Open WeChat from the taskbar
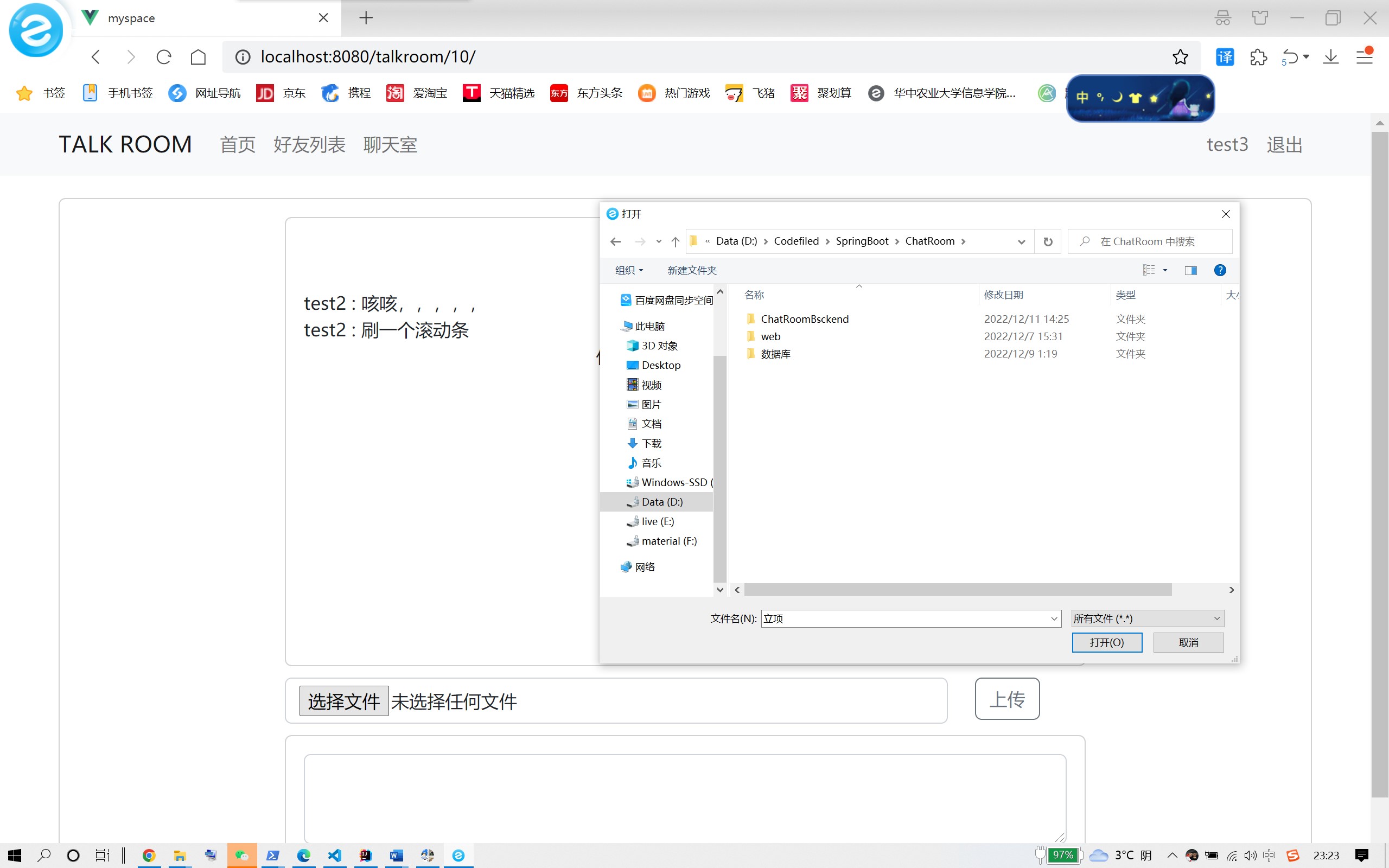This screenshot has width=1389, height=868. pos(241,856)
